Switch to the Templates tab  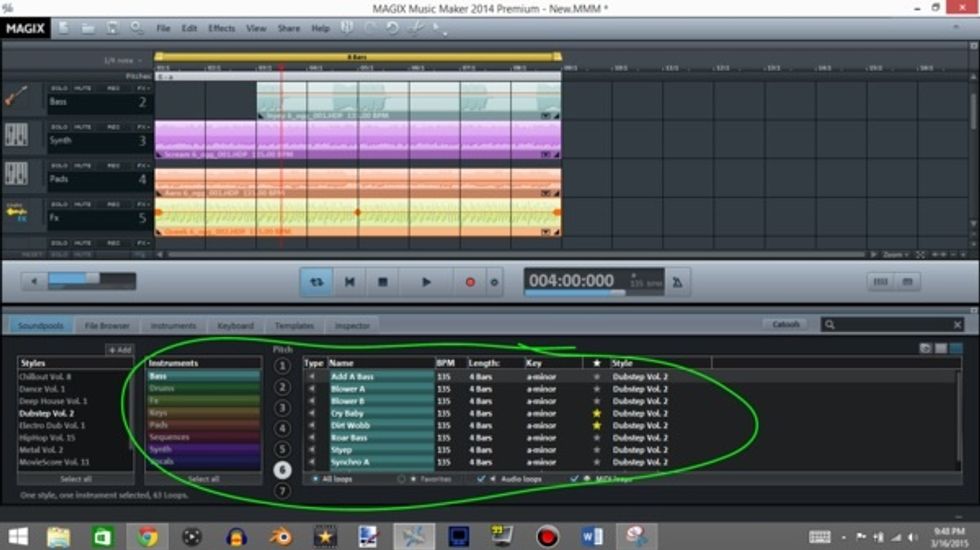point(294,326)
